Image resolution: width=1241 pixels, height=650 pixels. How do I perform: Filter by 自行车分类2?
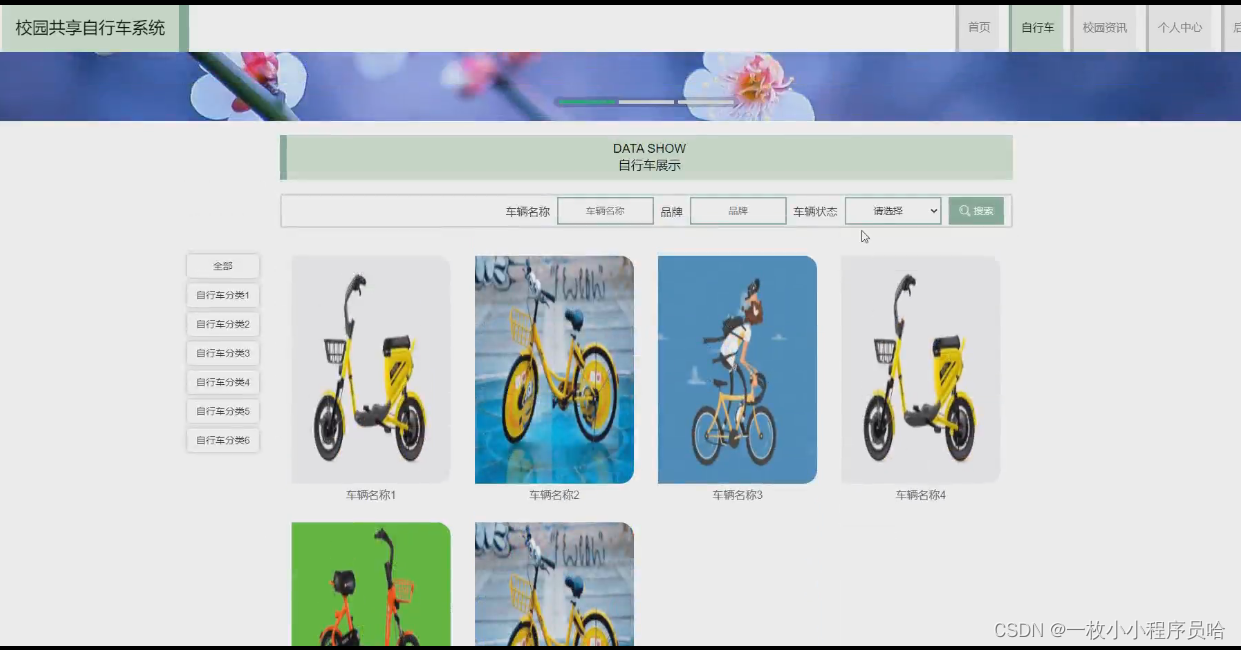click(223, 324)
